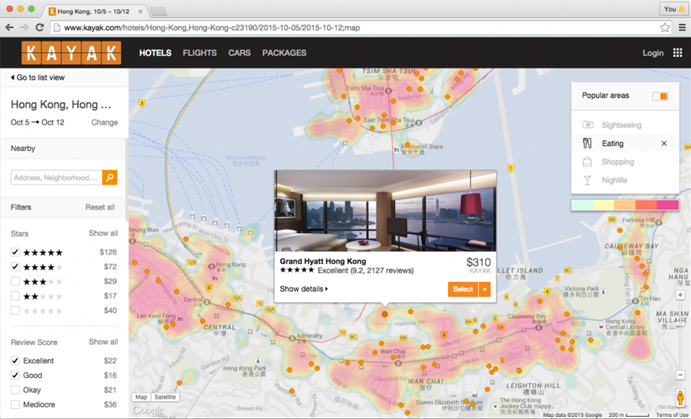The height and width of the screenshot is (419, 691).
Task: Click the yellow heatmap legend swatch
Action: [x=604, y=205]
